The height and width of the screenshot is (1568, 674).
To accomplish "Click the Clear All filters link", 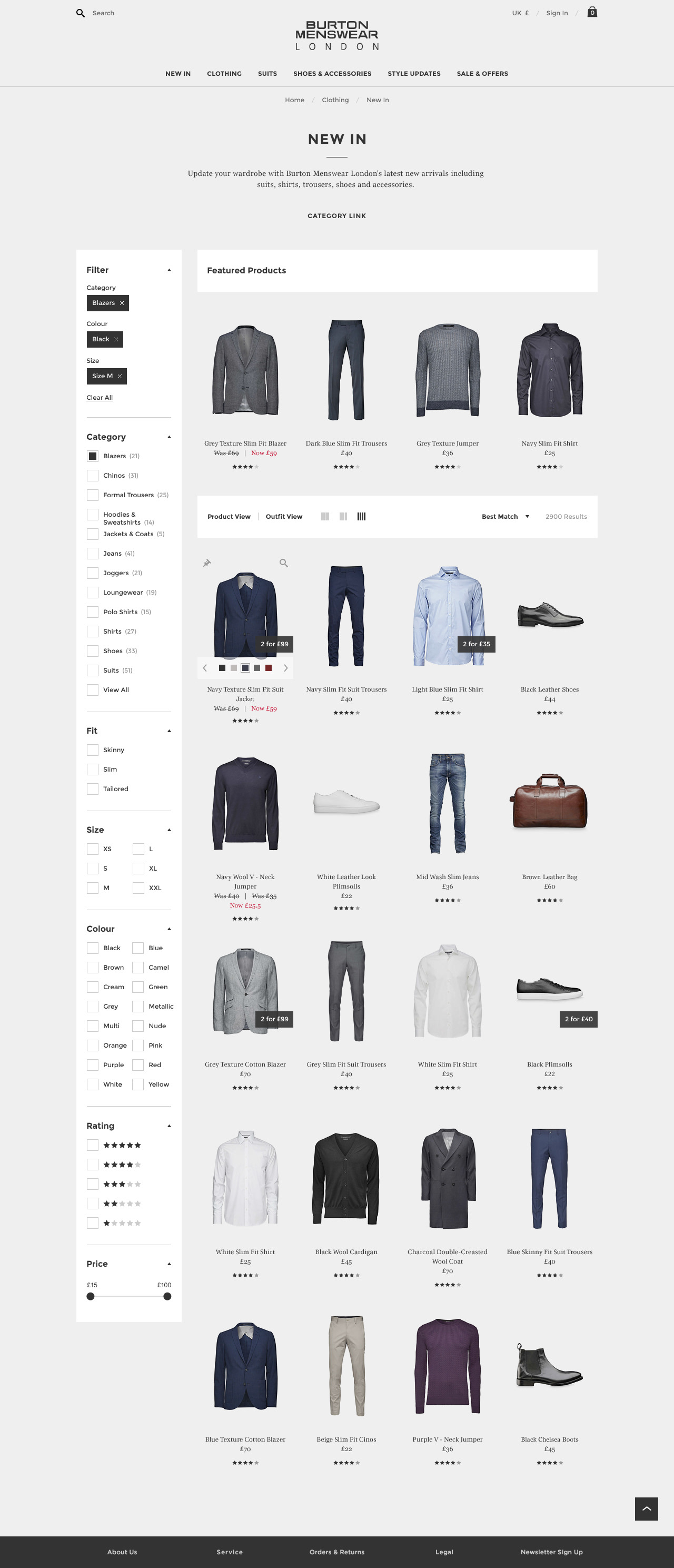I will pos(100,398).
